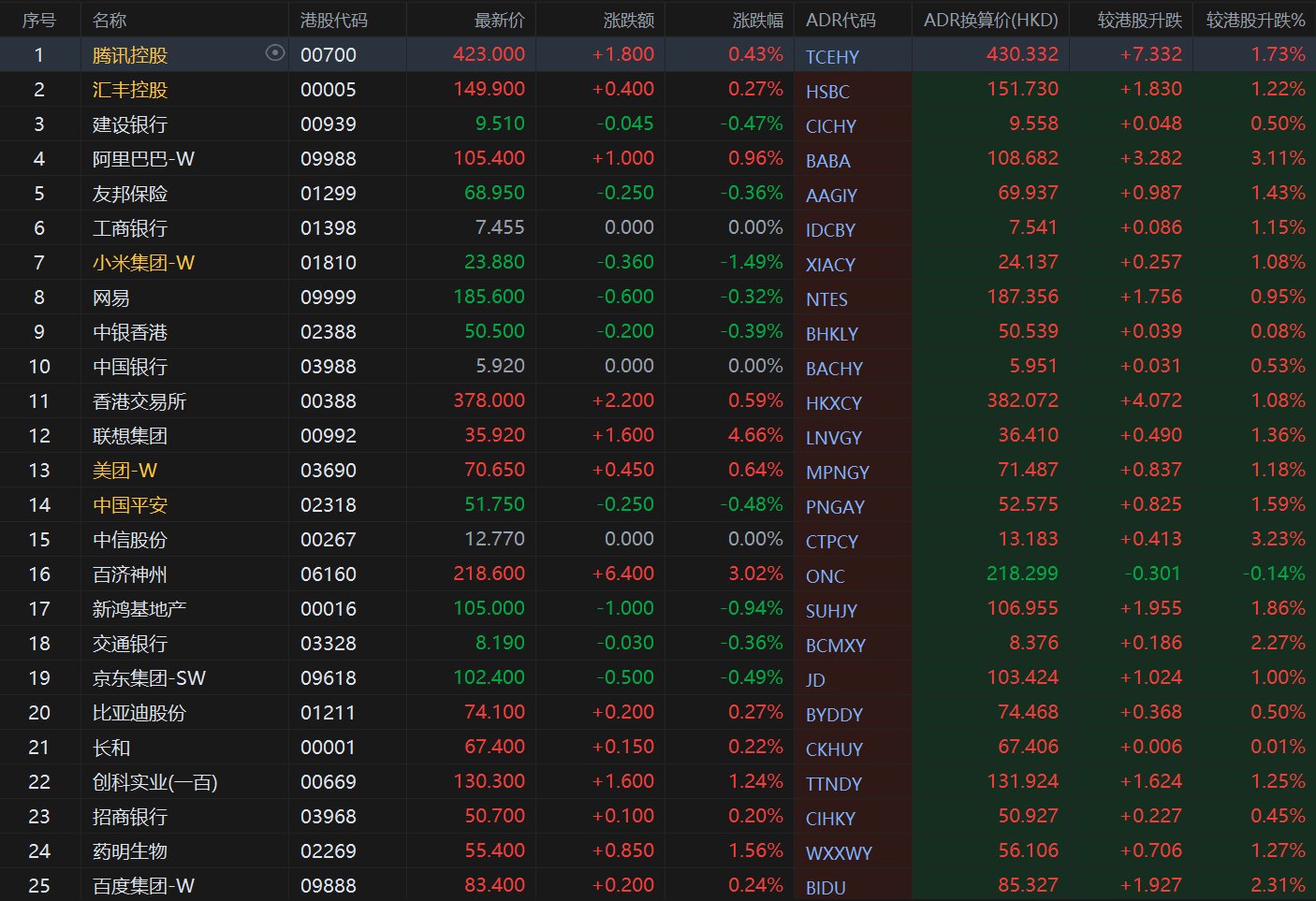The width and height of the screenshot is (1316, 901).
Task: Click the circle icon in the 腾讯控股 row
Action: (274, 53)
